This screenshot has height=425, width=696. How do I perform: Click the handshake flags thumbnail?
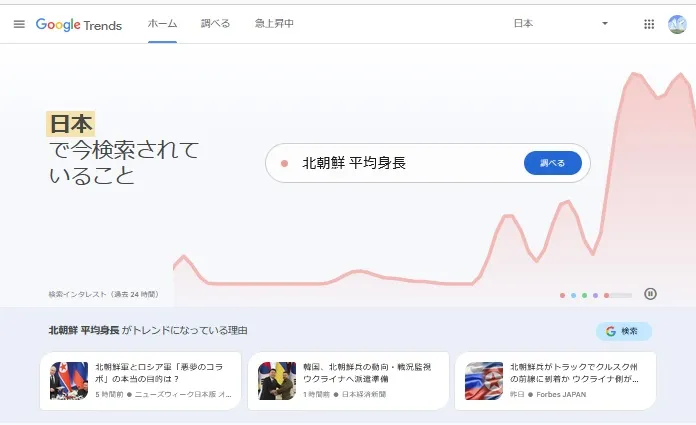[277, 381]
